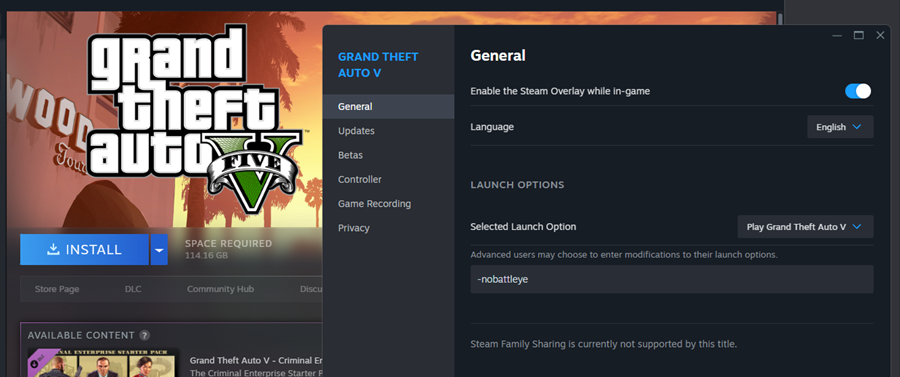
Task: Click the GRAND THEFT AUTO V properties heading
Action: click(x=378, y=65)
